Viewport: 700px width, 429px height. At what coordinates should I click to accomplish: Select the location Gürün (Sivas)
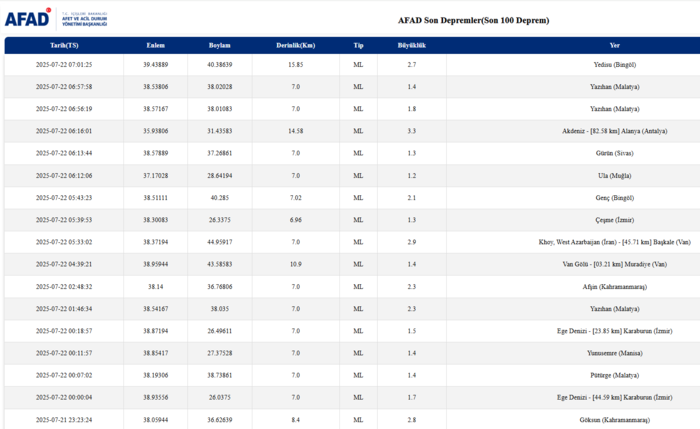click(615, 153)
